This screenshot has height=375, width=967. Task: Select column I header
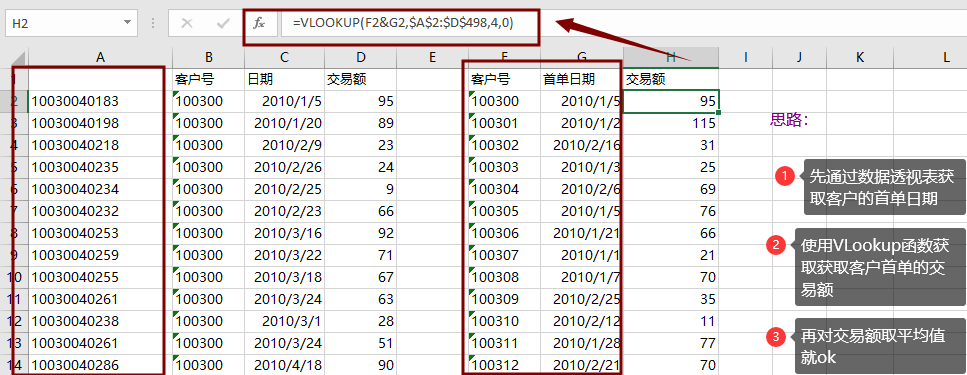click(x=746, y=57)
